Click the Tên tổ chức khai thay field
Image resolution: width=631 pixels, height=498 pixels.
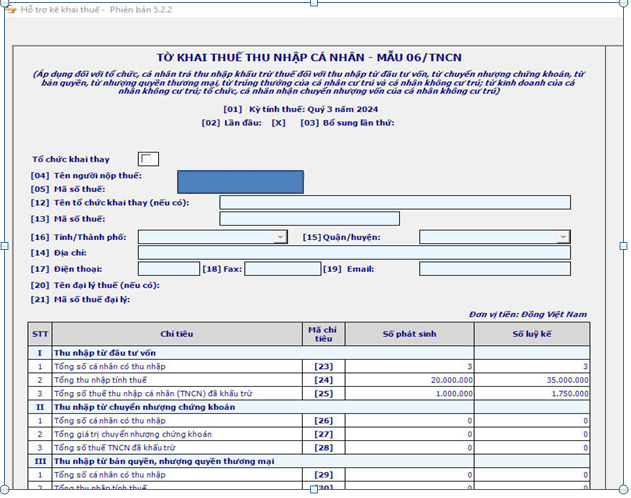(x=394, y=202)
